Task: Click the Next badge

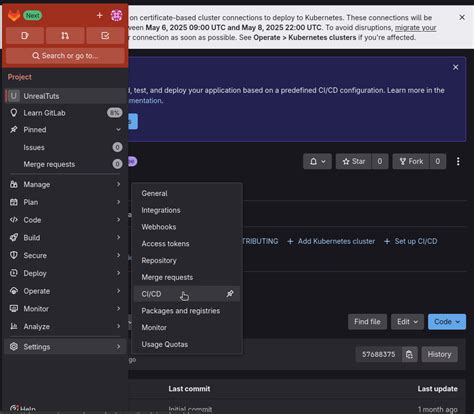Action: 33,15
